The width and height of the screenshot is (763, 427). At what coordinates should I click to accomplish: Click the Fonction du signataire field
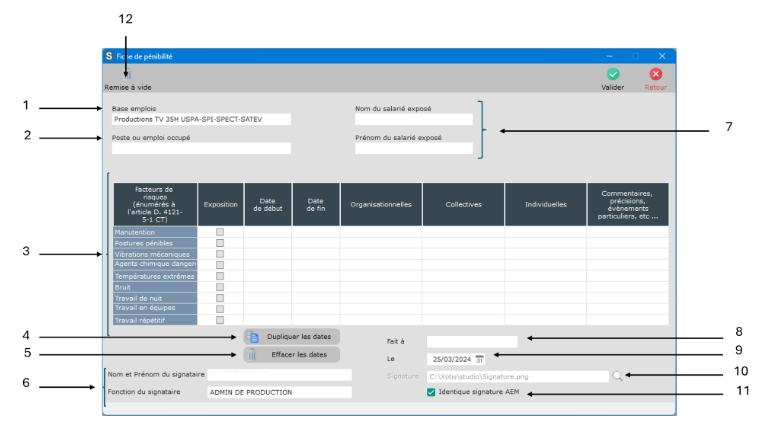279,393
